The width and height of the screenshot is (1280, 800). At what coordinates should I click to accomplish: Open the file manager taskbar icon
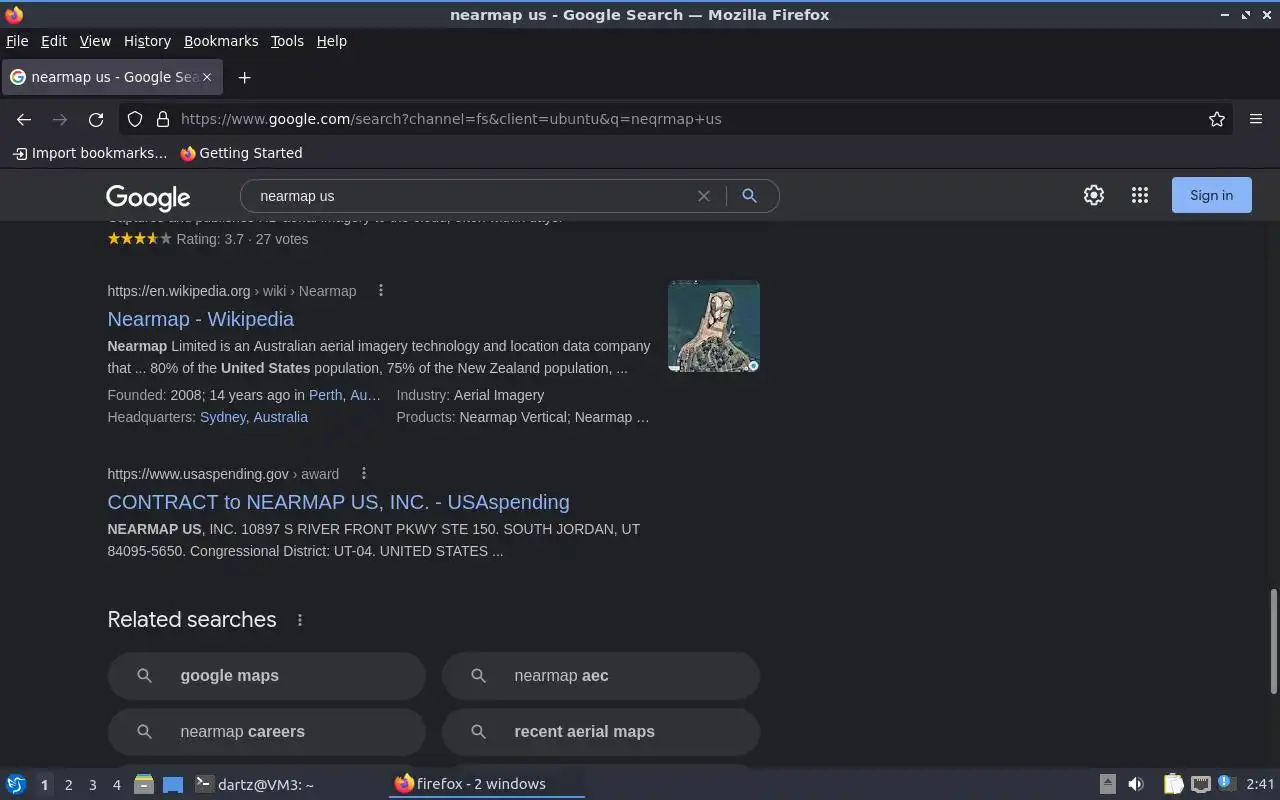tap(144, 784)
